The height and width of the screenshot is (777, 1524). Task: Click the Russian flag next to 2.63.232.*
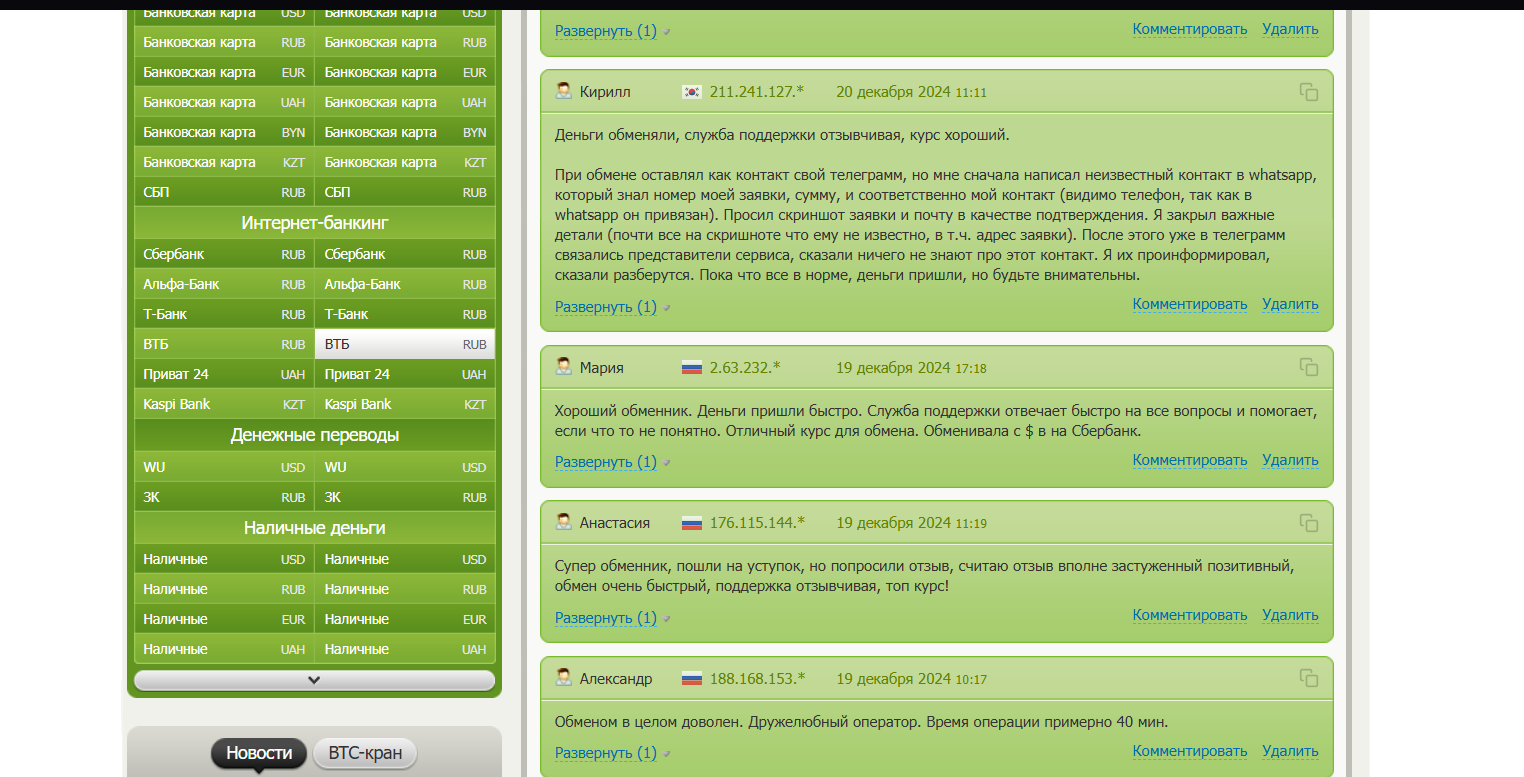coord(692,368)
